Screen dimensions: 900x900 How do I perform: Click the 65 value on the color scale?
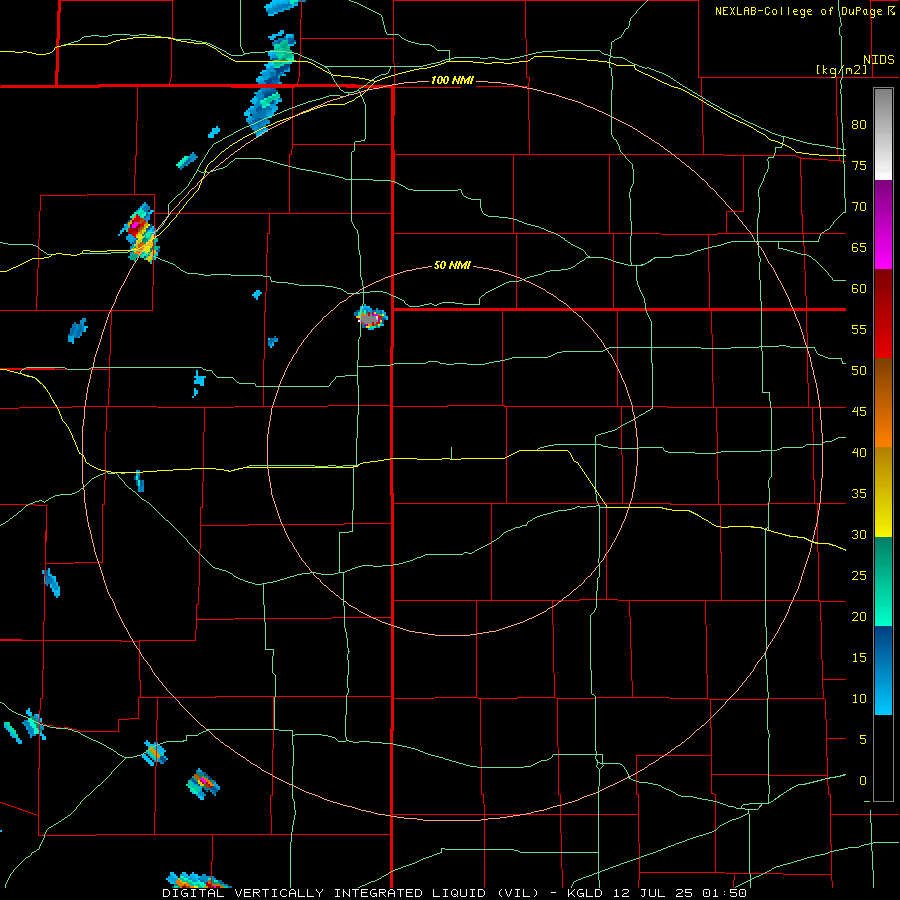[x=859, y=247]
